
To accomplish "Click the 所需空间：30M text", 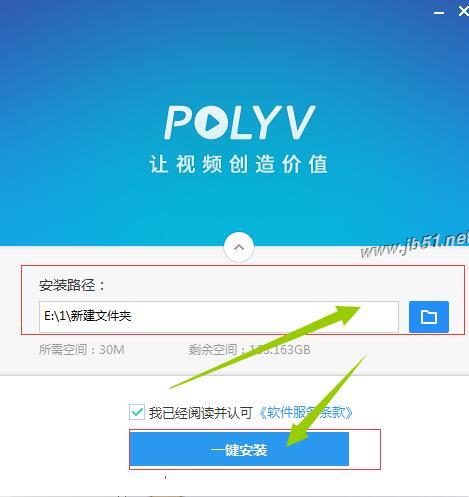I will 82,350.
